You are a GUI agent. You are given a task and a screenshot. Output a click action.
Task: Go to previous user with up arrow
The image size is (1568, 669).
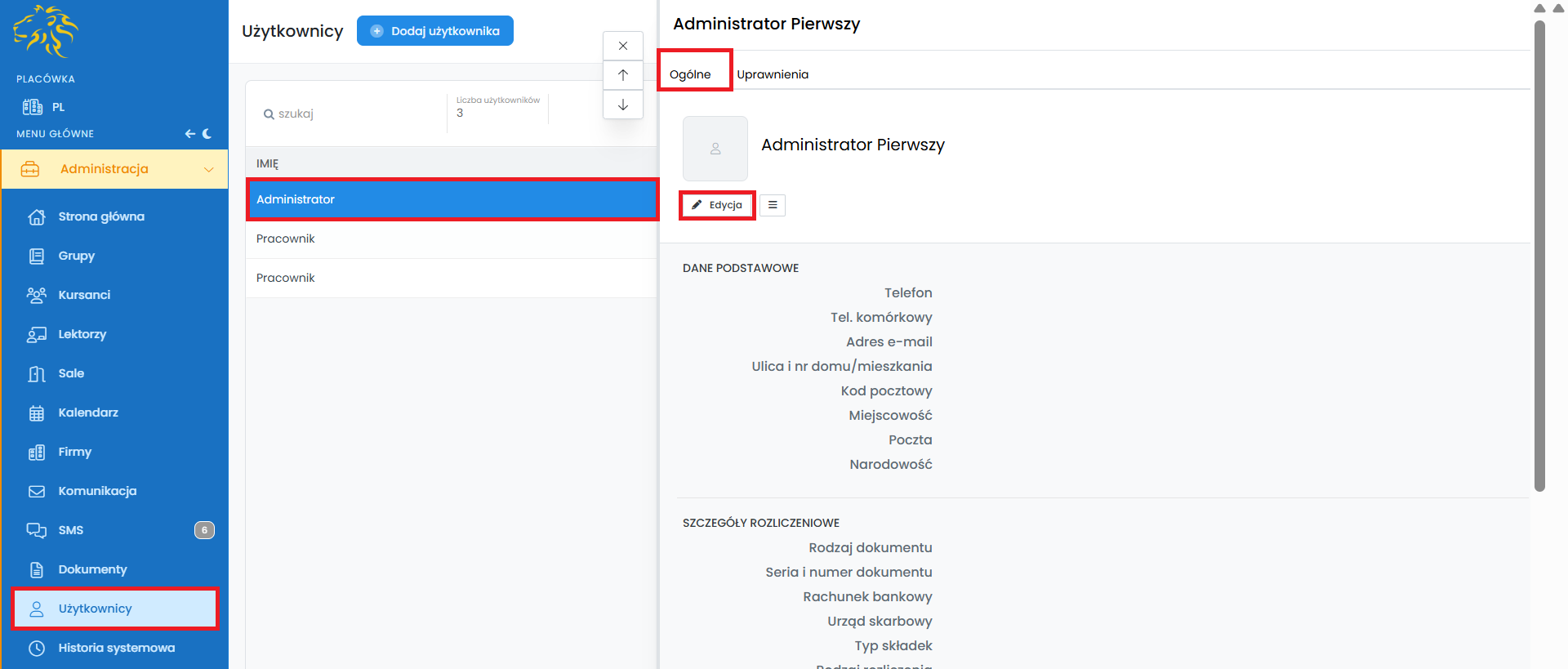623,75
